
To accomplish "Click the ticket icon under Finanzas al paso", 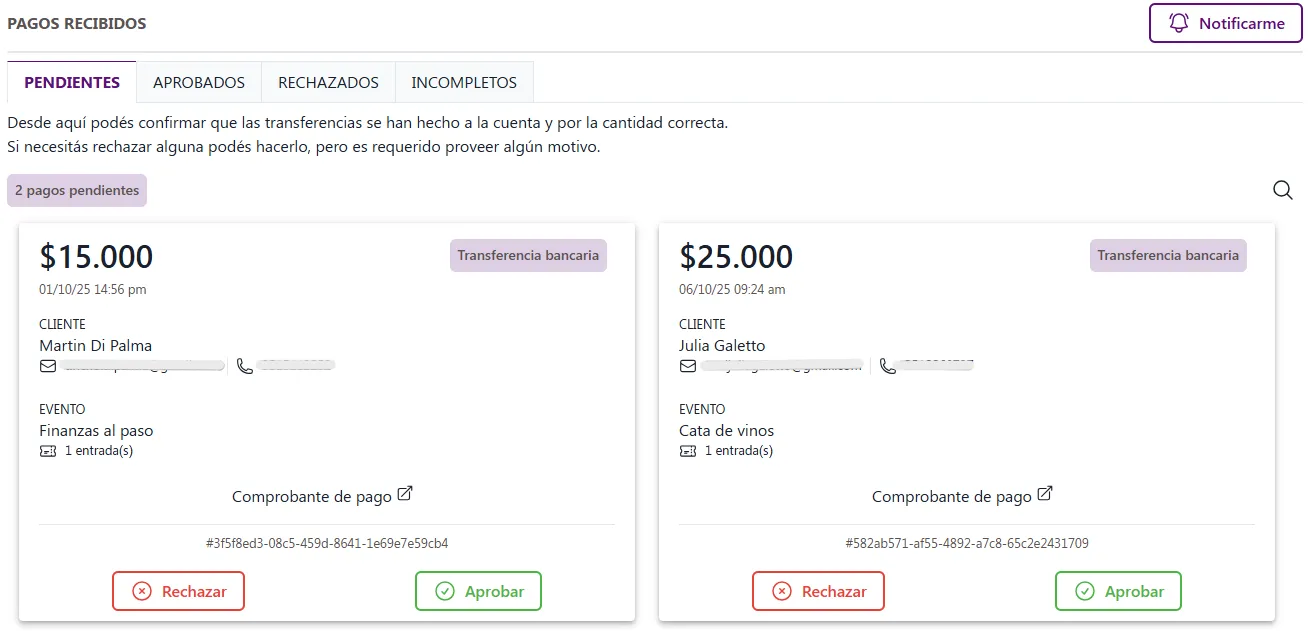I will point(48,451).
